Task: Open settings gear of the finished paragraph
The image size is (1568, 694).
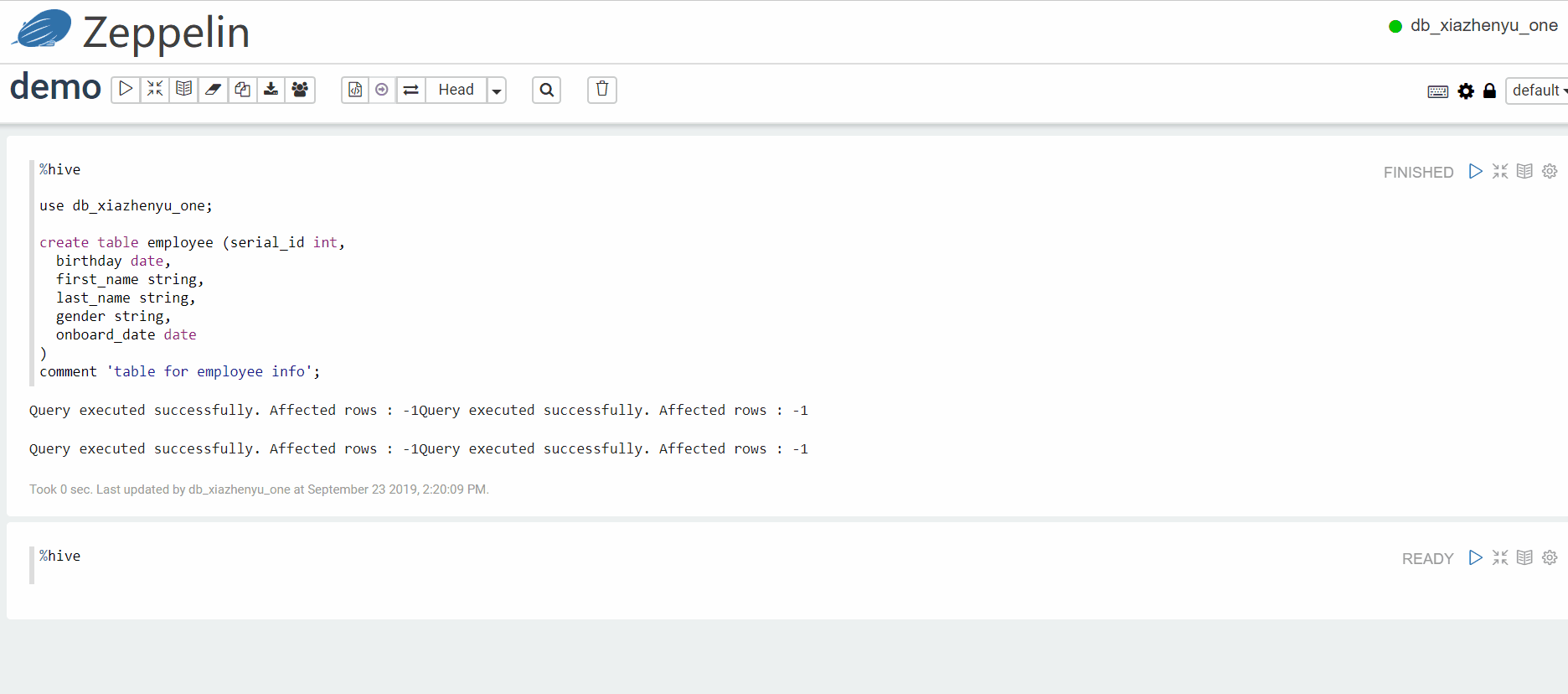Action: click(1550, 172)
